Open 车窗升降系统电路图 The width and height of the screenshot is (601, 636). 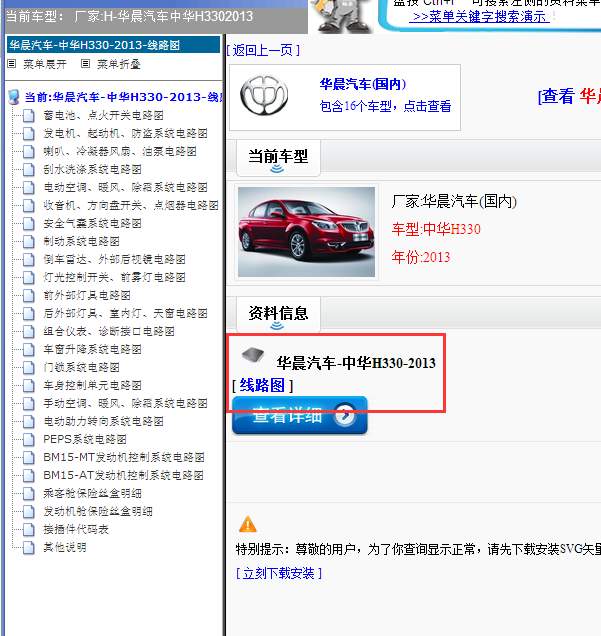coord(92,349)
